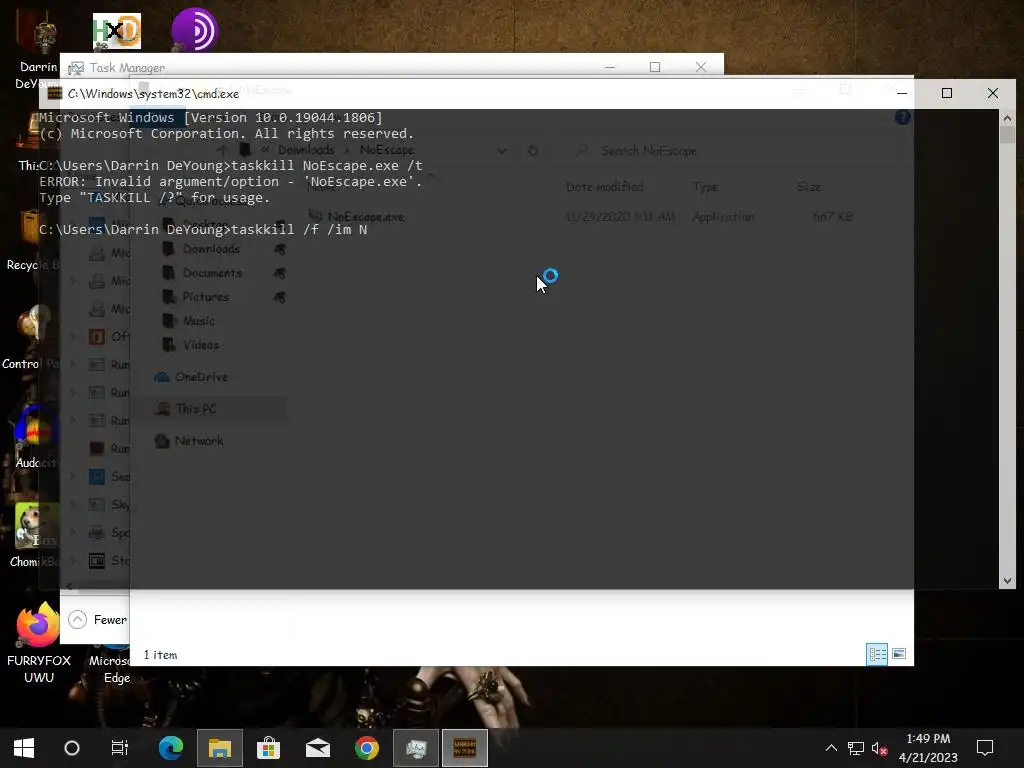This screenshot has height=768, width=1024.
Task: Click the Windows Start button
Action: pos(24,748)
